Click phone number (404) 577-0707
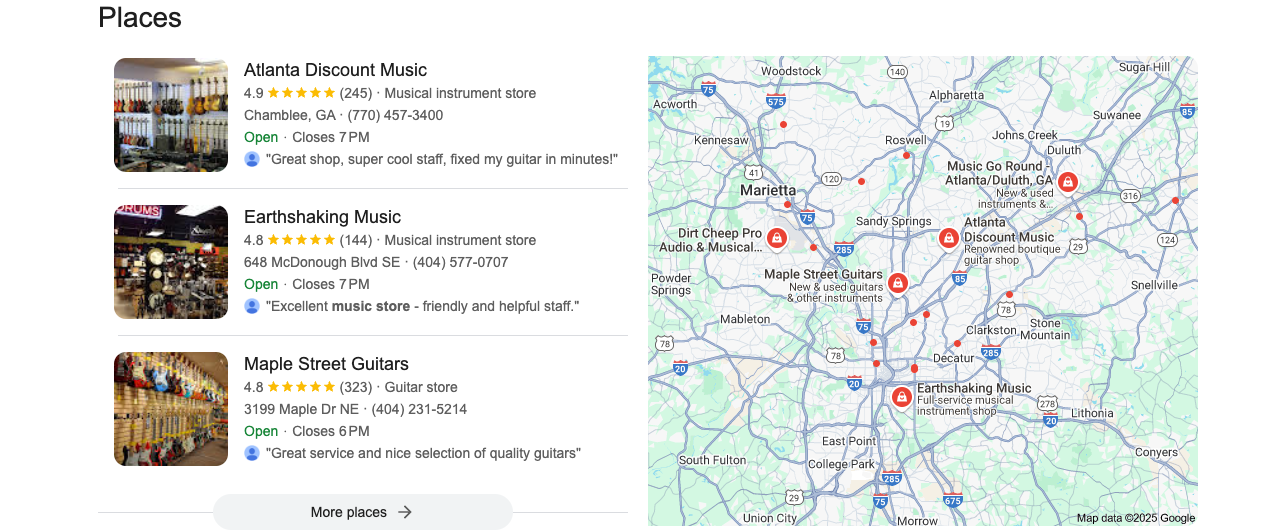 tap(460, 262)
